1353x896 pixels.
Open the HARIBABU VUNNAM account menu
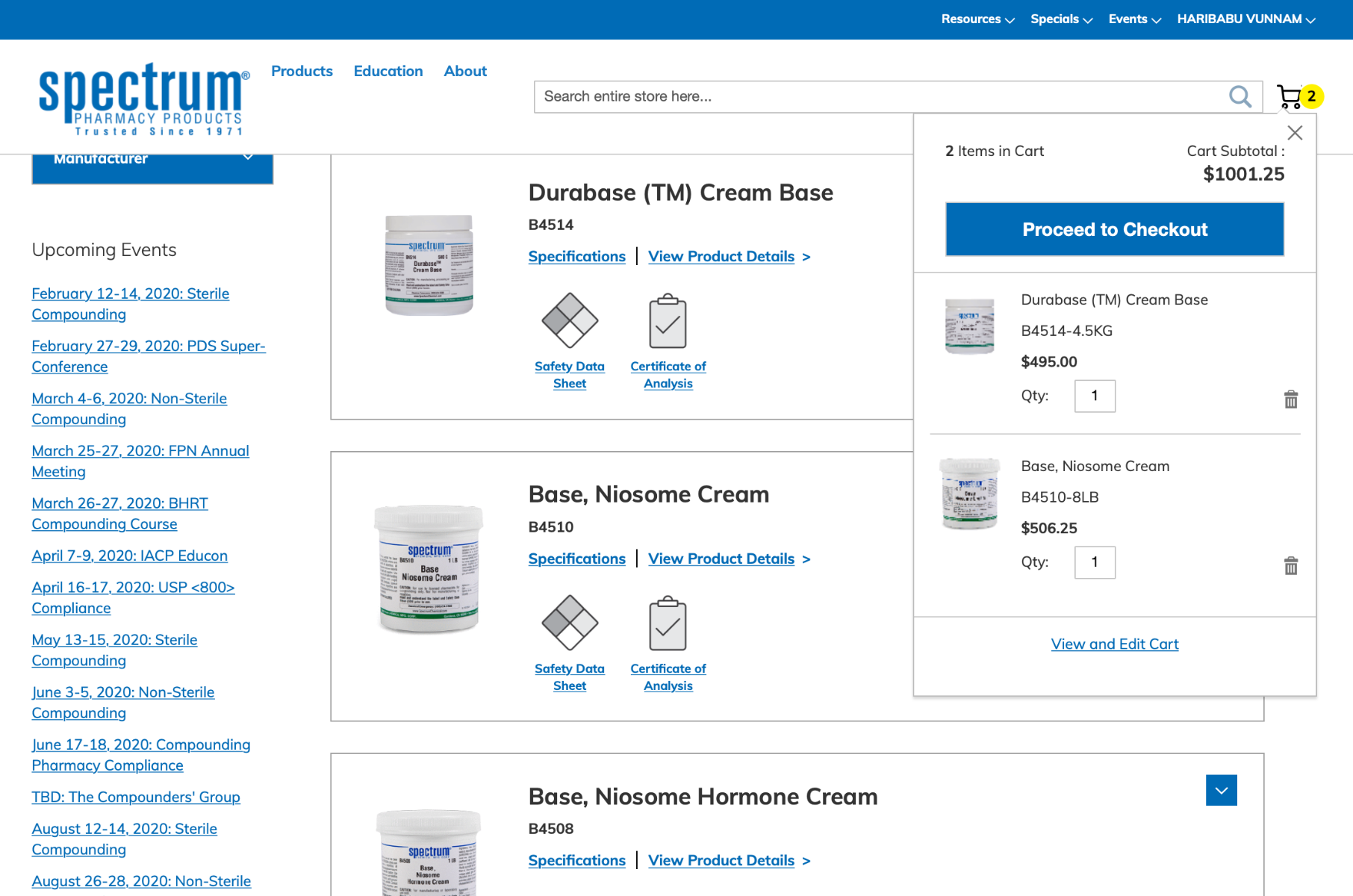click(1246, 19)
